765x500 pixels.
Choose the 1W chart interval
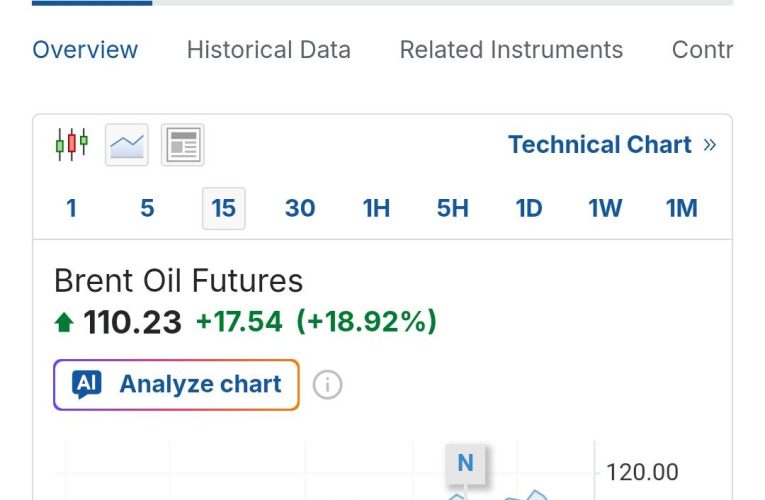coord(605,208)
